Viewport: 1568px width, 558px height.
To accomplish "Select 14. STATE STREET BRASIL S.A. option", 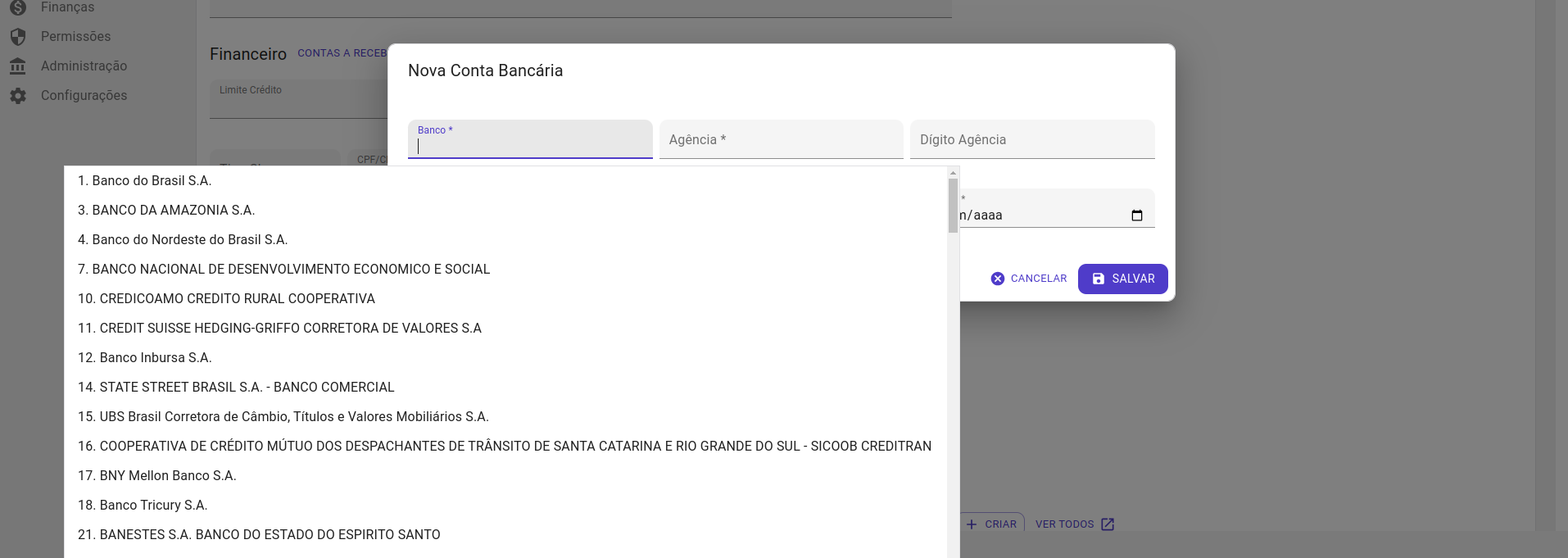I will [x=505, y=387].
